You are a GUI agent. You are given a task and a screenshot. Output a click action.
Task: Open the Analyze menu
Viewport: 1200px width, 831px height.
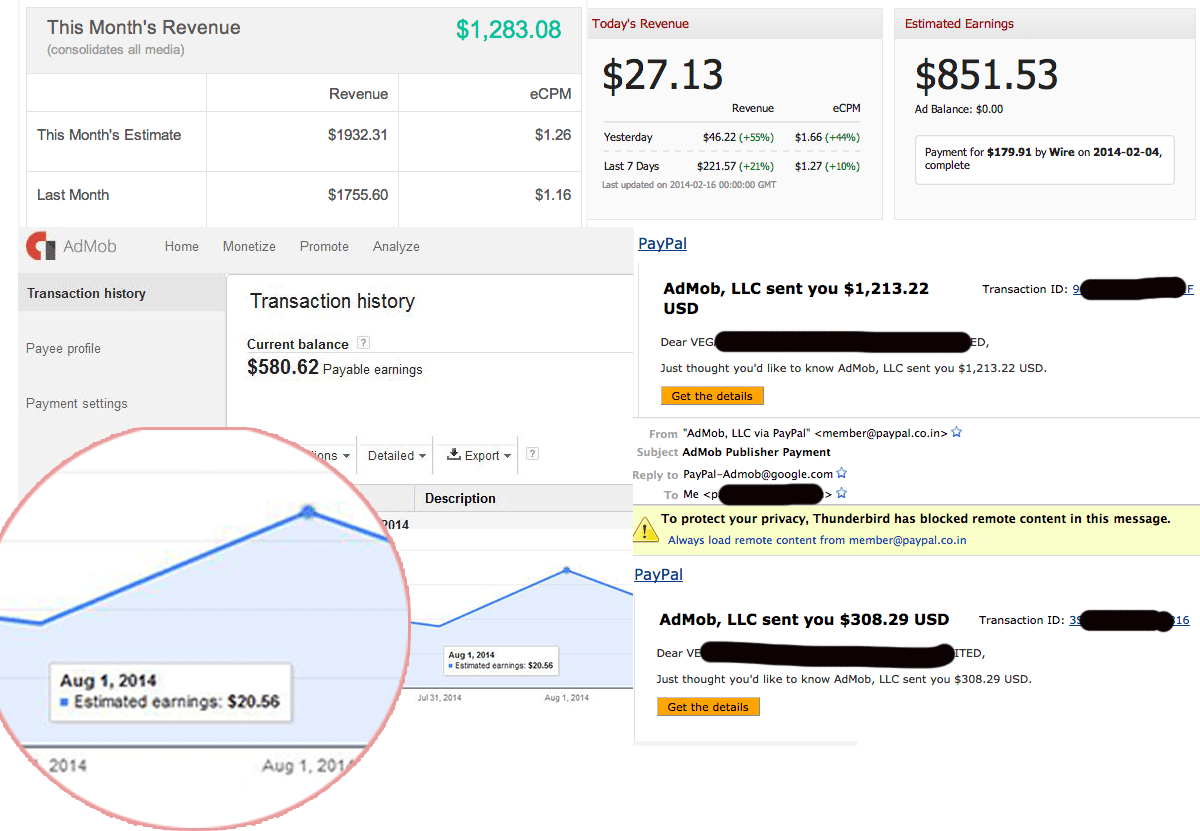pyautogui.click(x=396, y=246)
